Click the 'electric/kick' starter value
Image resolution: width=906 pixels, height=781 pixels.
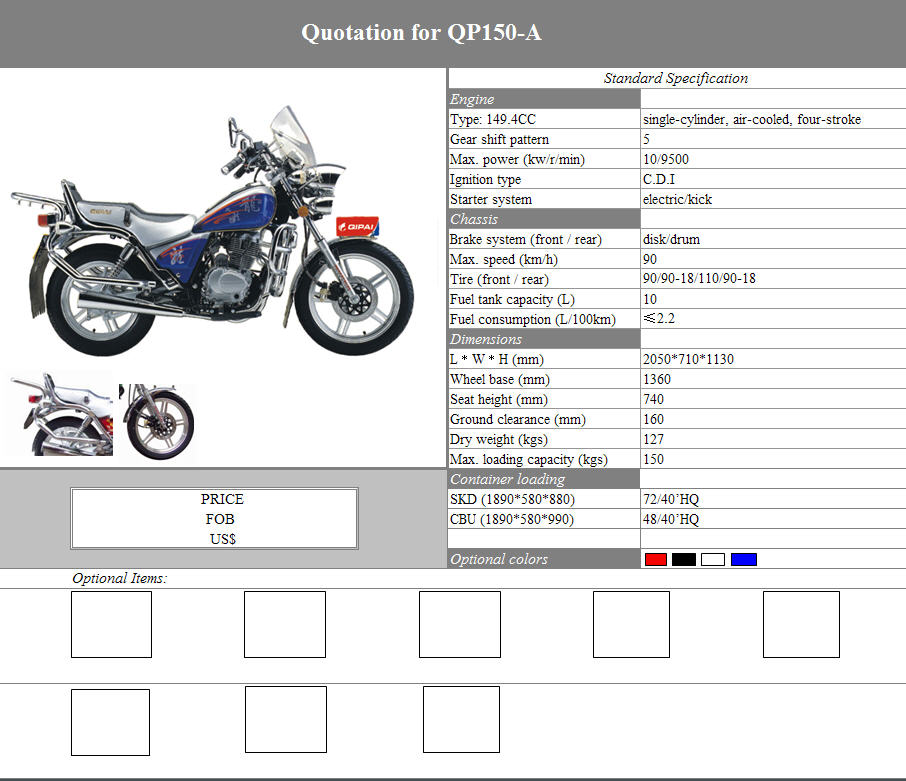click(677, 199)
